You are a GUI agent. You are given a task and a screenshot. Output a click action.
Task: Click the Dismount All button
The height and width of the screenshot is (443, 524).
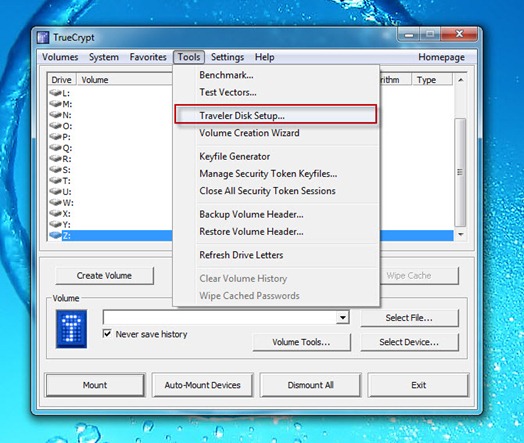(310, 385)
